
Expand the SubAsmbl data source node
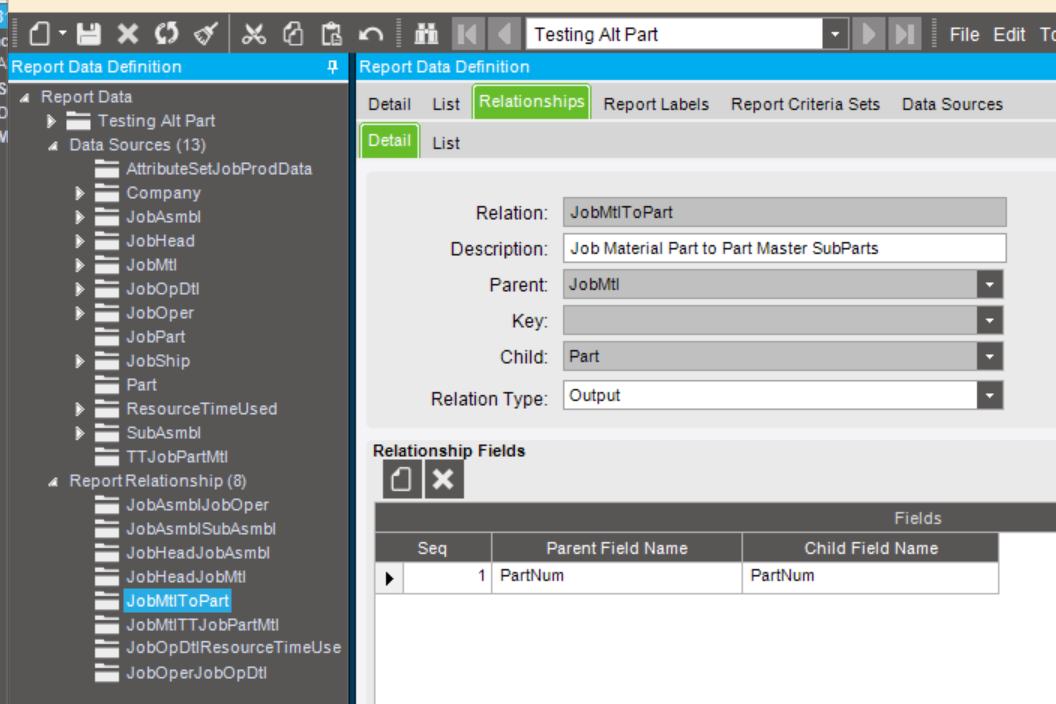(x=79, y=433)
